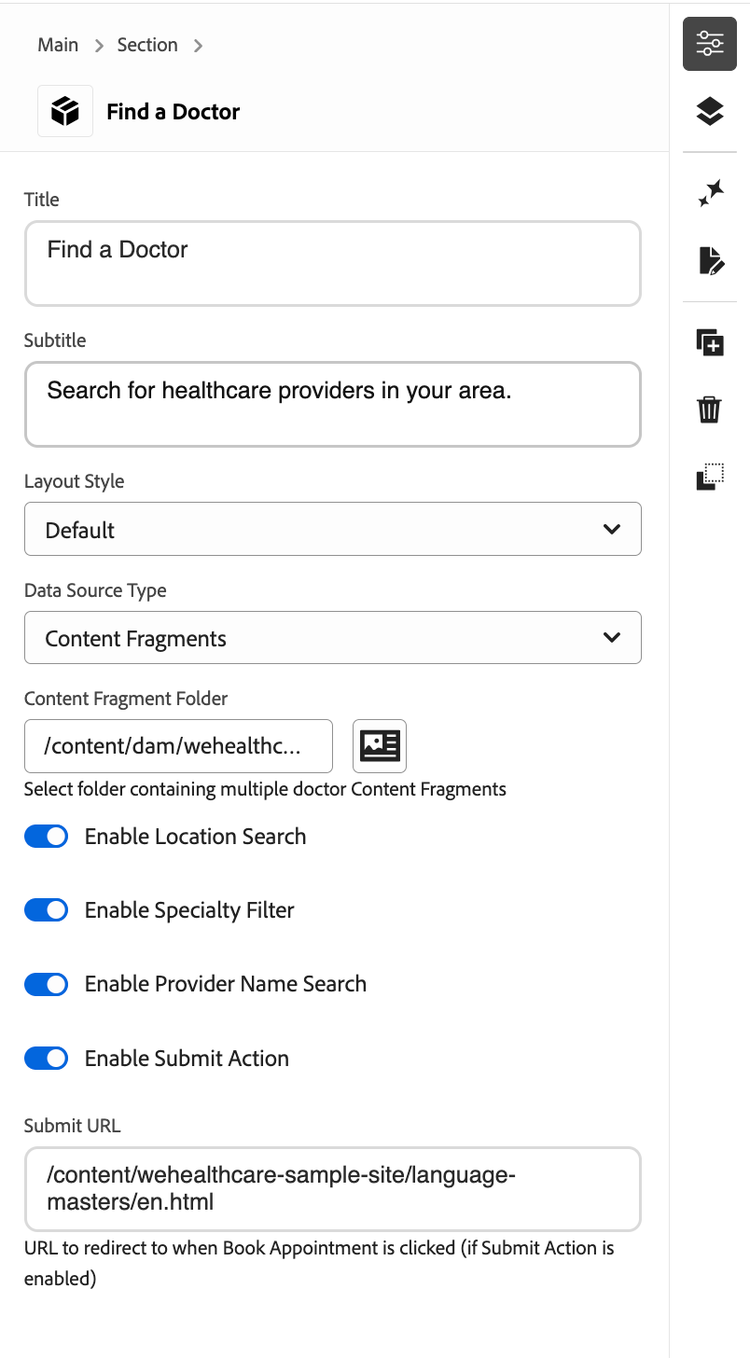
Task: Open the Data Source Type dropdown
Action: [x=332, y=638]
